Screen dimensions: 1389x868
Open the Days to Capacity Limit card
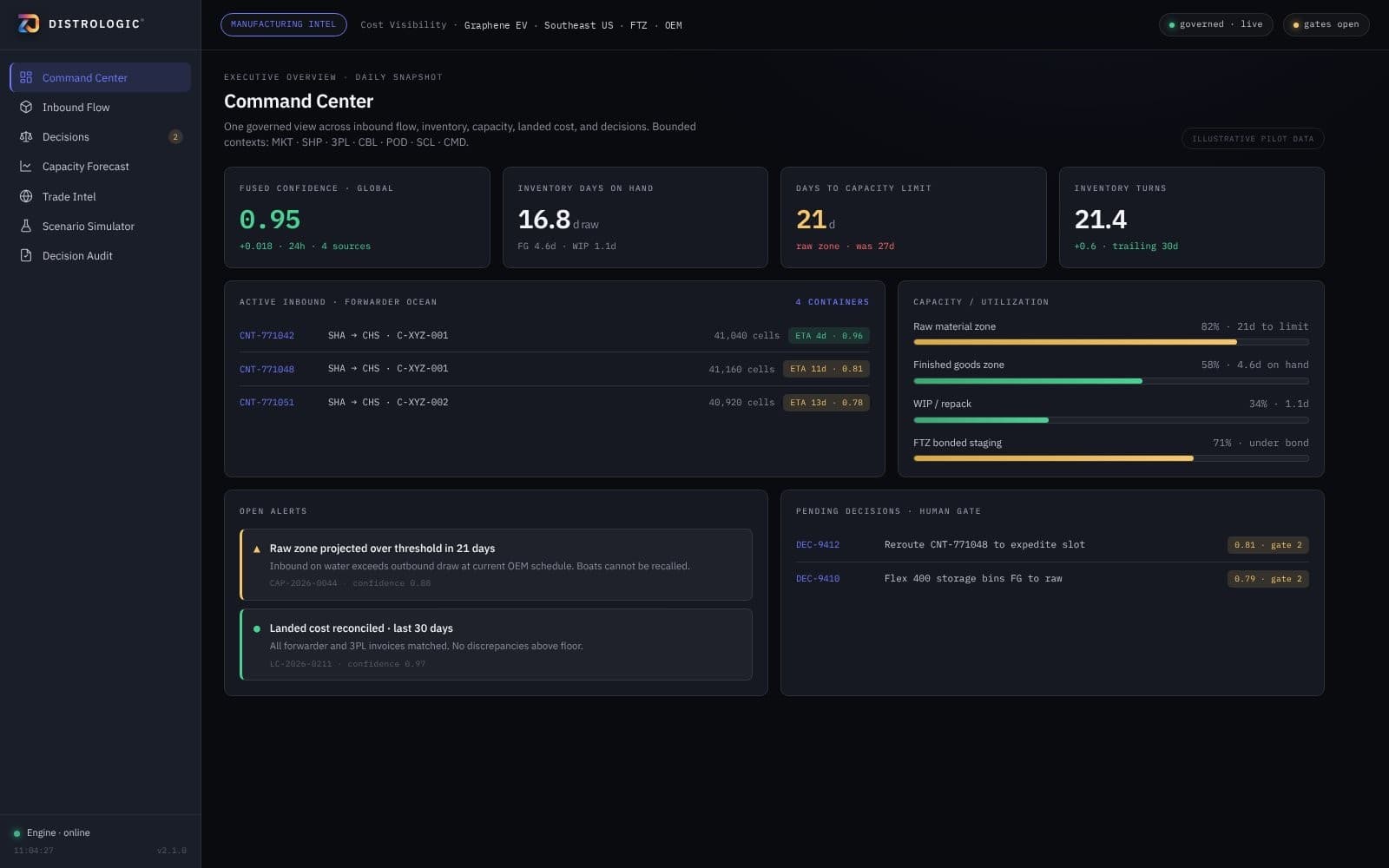coord(913,217)
